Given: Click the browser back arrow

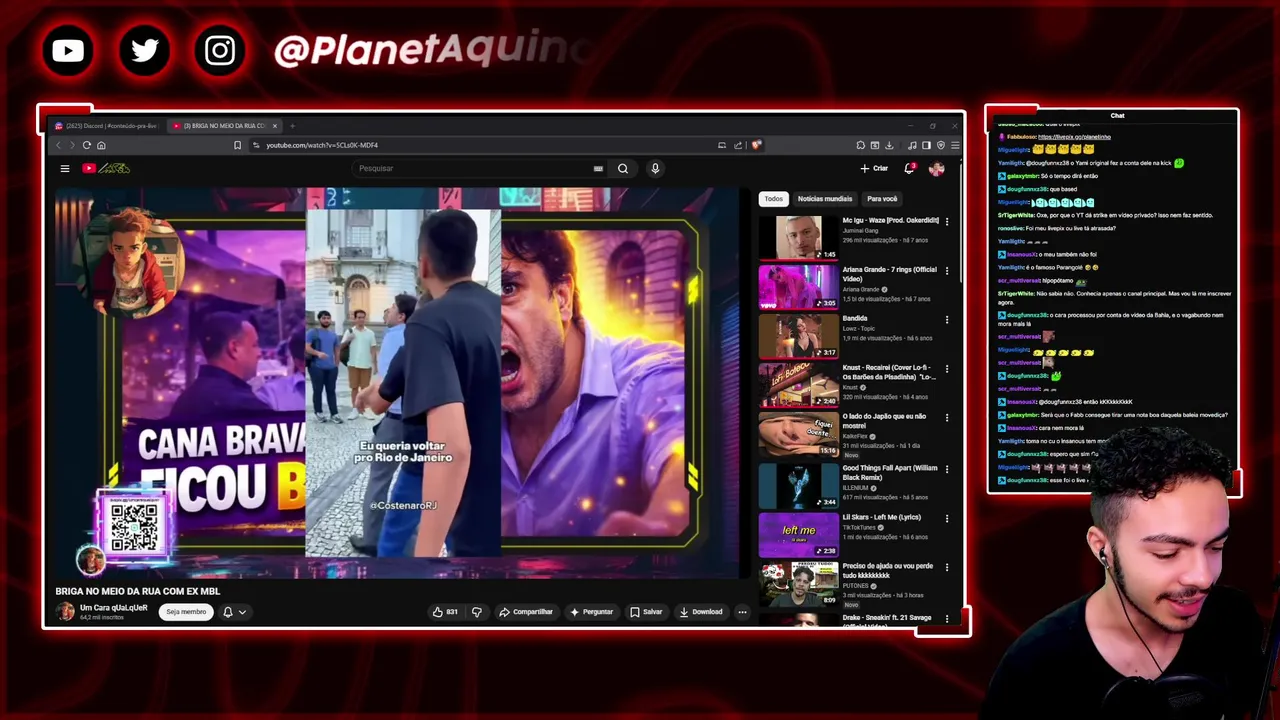Looking at the screenshot, I should click(x=58, y=146).
